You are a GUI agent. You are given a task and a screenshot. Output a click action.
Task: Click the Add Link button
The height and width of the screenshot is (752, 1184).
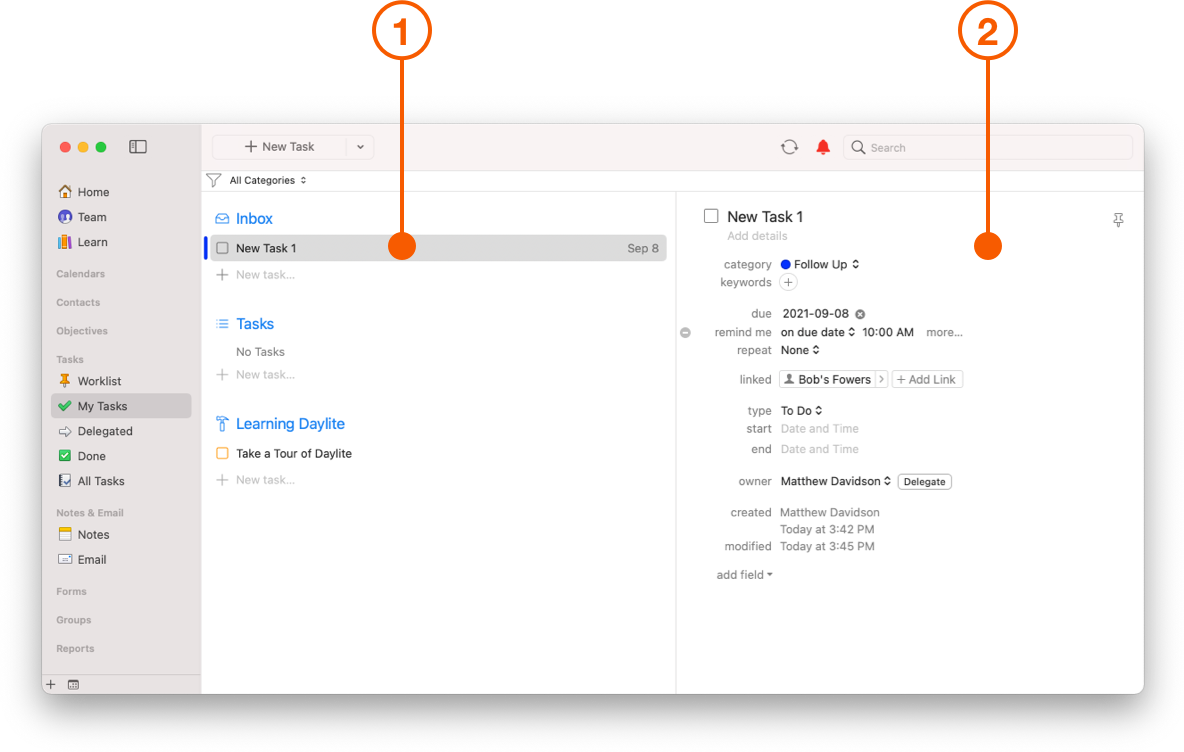927,379
